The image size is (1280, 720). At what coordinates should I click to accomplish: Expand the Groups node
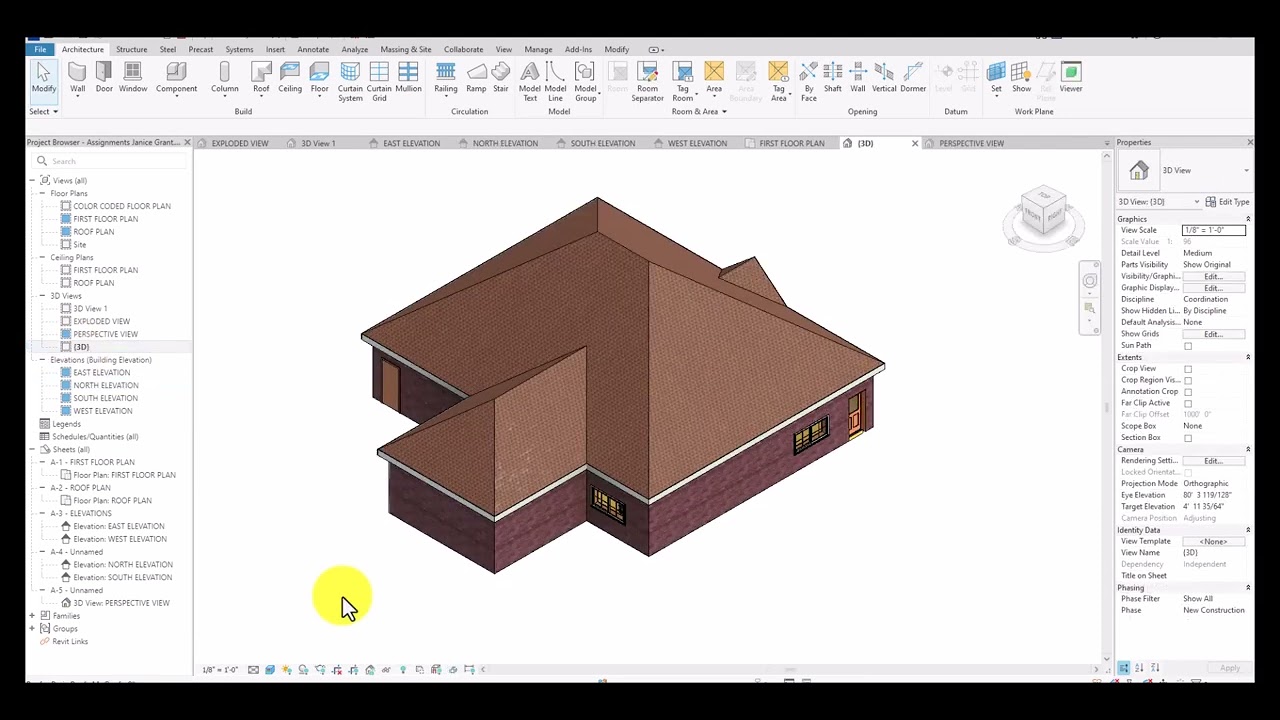pos(32,629)
